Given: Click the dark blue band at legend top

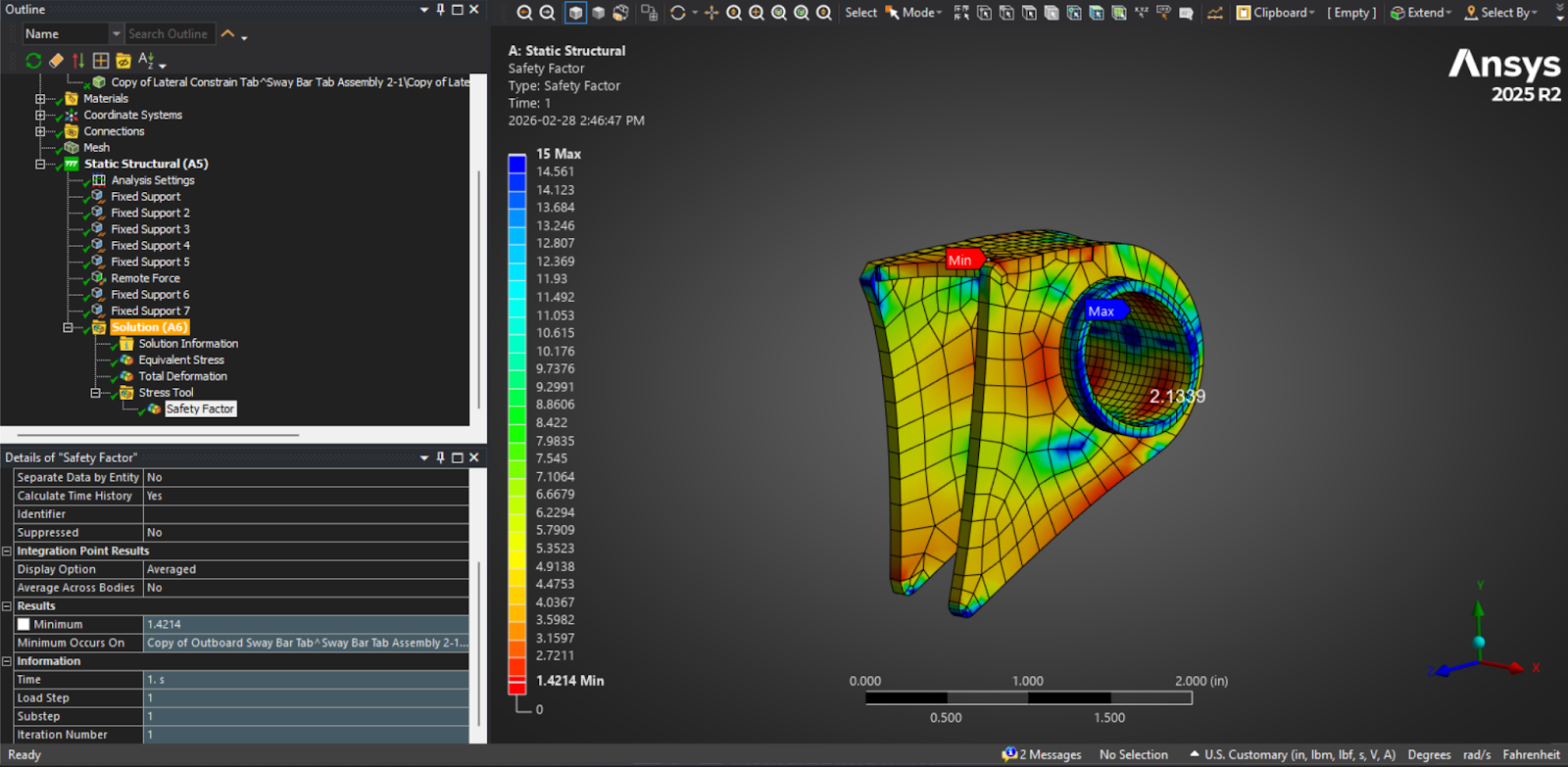Looking at the screenshot, I should [x=516, y=164].
